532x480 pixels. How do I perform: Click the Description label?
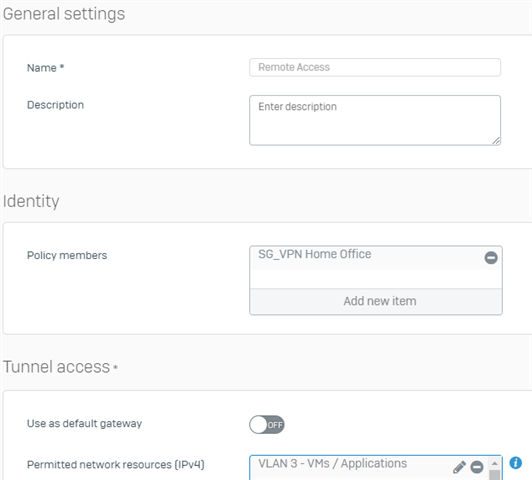55,105
